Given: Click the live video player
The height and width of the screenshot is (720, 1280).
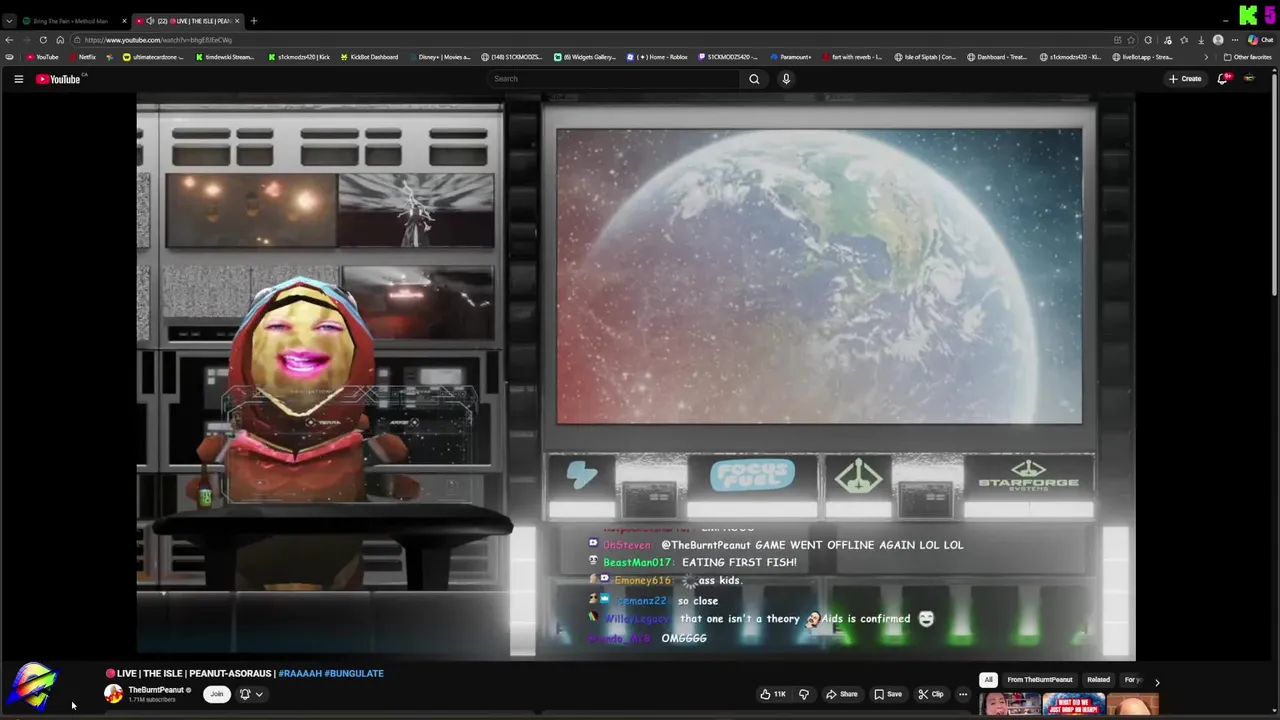Looking at the screenshot, I should click(636, 377).
